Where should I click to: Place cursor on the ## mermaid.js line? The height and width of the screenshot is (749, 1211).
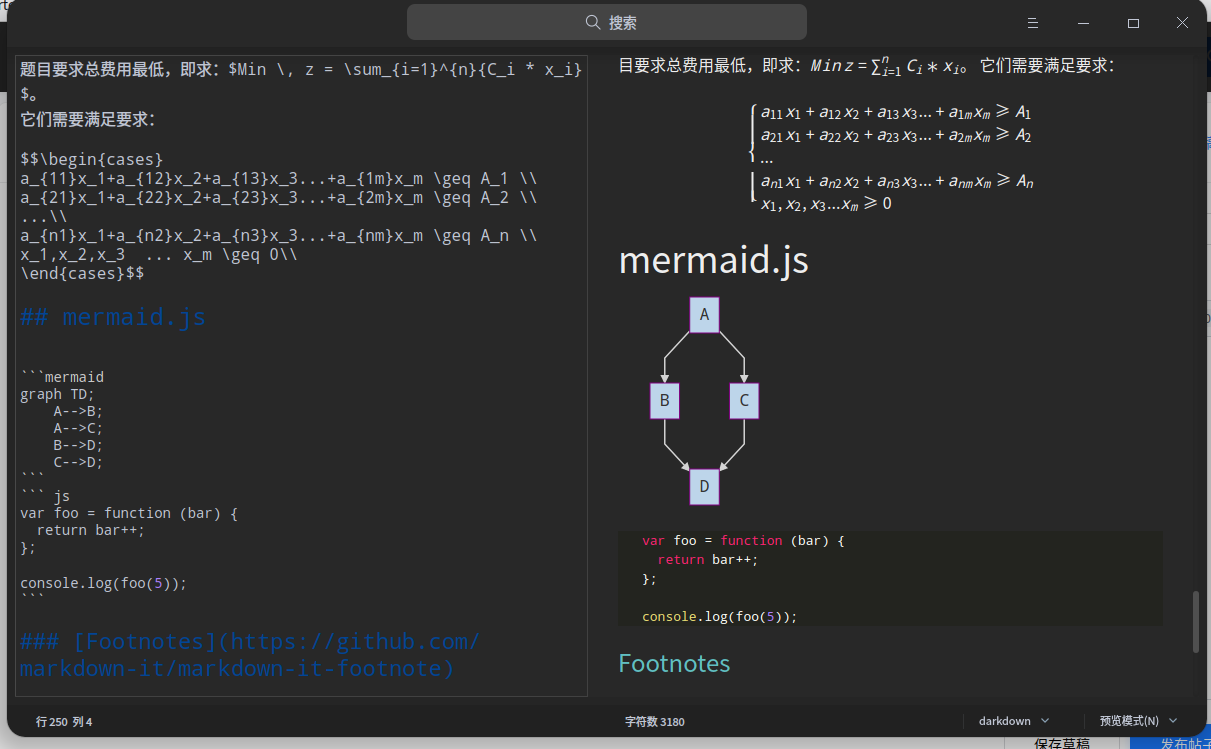pyautogui.click(x=113, y=317)
